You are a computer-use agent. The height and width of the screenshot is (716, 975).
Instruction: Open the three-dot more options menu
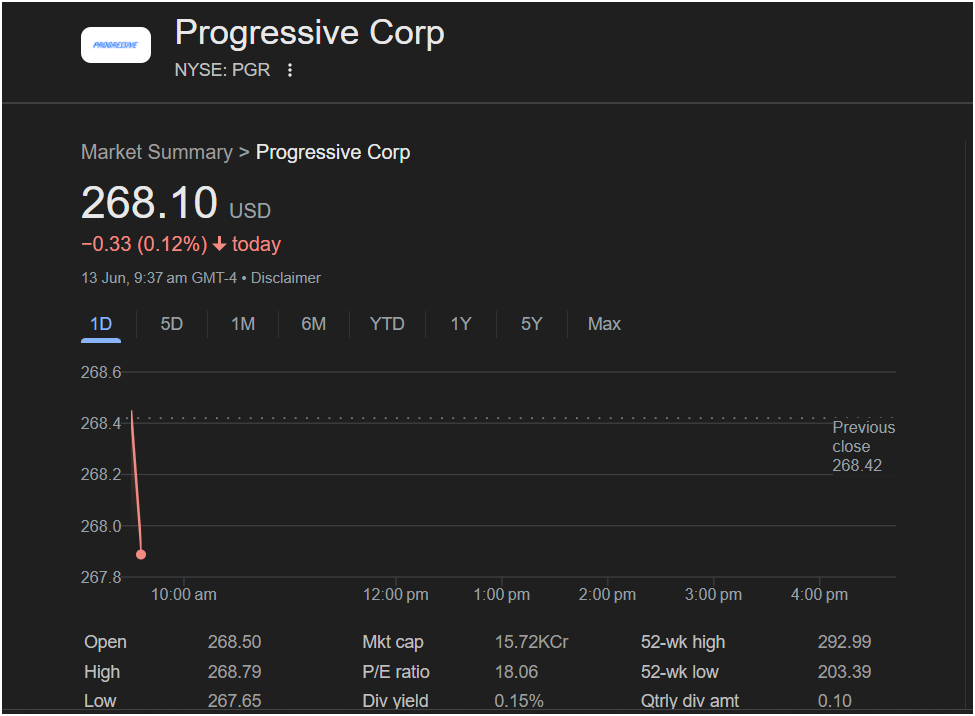(290, 70)
